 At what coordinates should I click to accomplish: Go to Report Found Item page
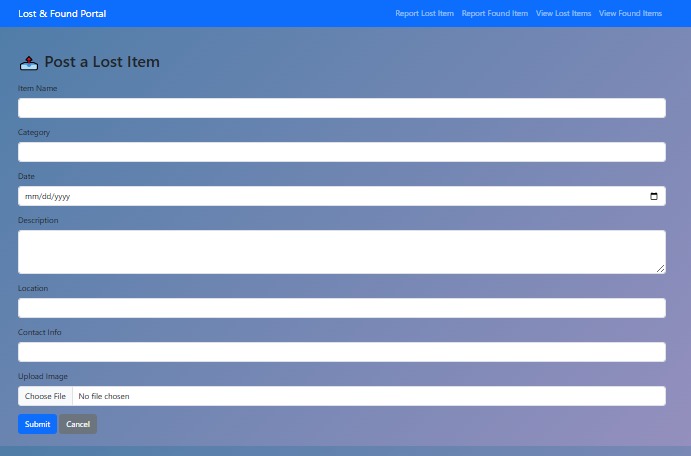(495, 14)
